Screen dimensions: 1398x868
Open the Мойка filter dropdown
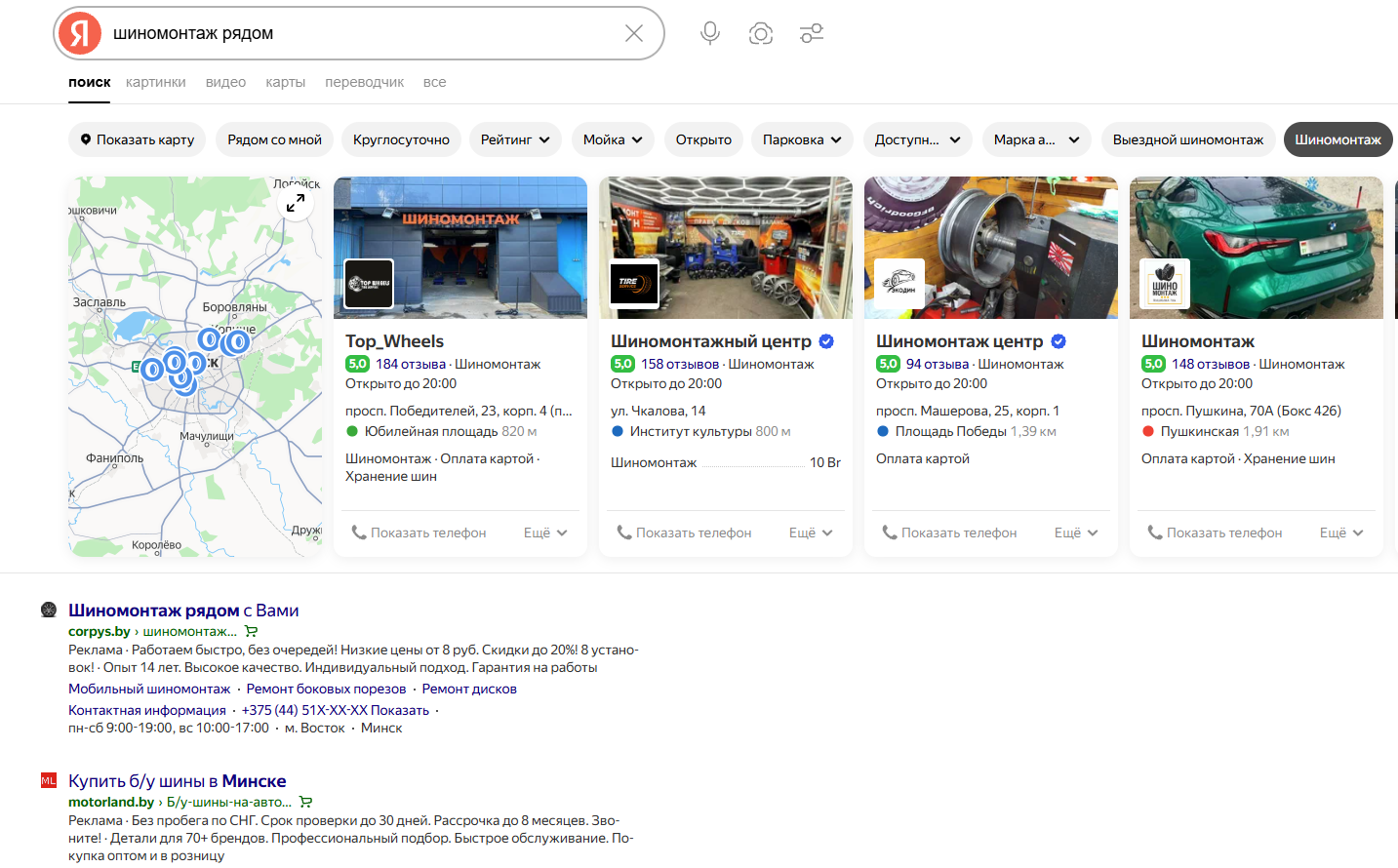[613, 139]
